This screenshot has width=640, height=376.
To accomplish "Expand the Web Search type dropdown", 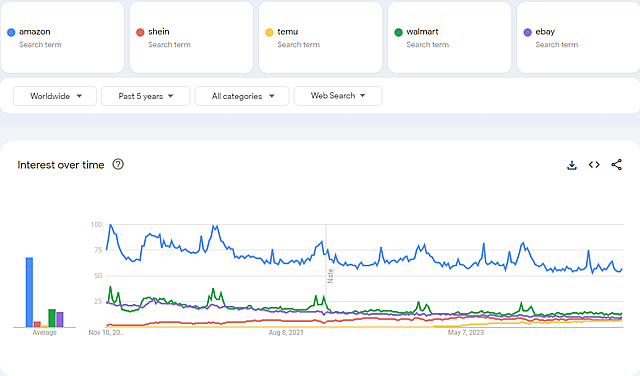I will 338,96.
